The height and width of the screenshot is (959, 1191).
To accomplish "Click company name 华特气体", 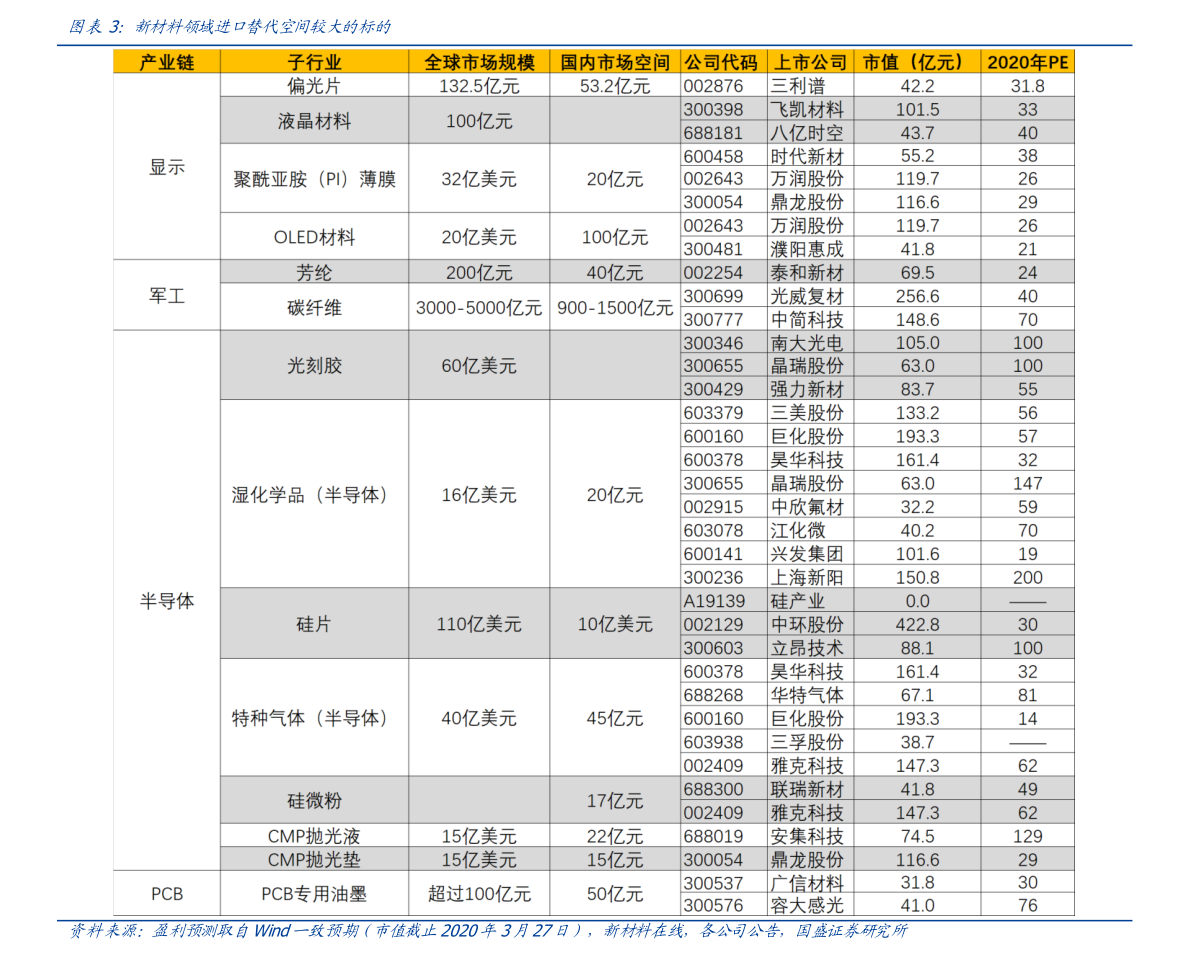I will [x=807, y=695].
